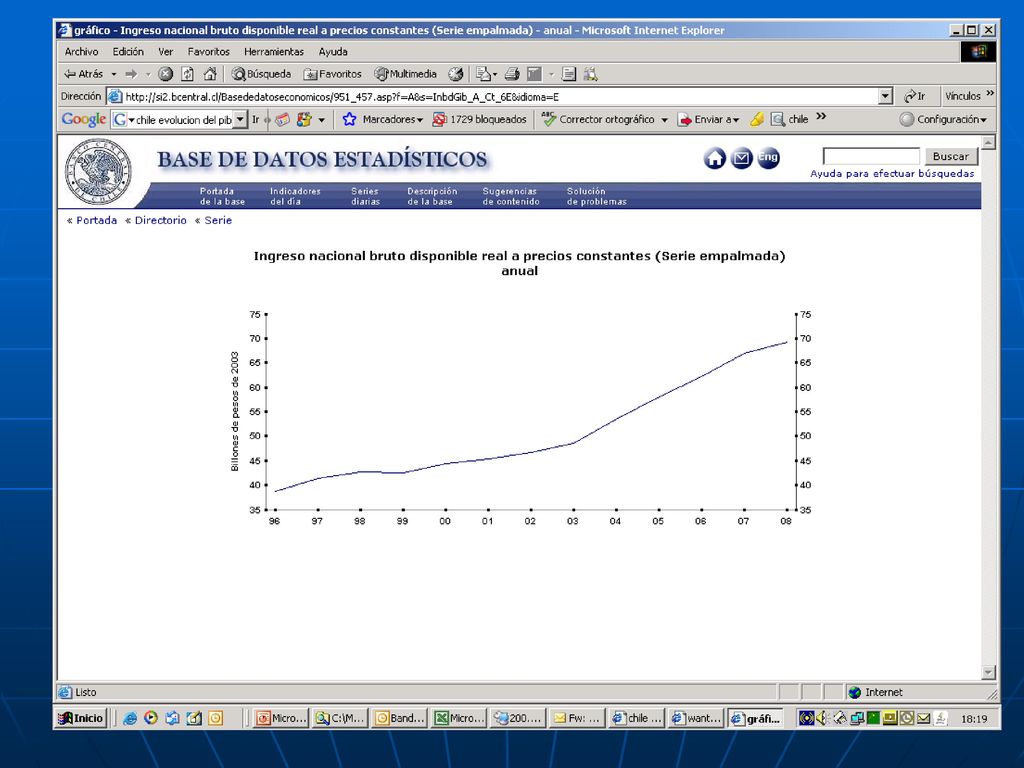Click the highlighter icon in Google toolbar
The height and width of the screenshot is (768, 1024).
point(757,120)
